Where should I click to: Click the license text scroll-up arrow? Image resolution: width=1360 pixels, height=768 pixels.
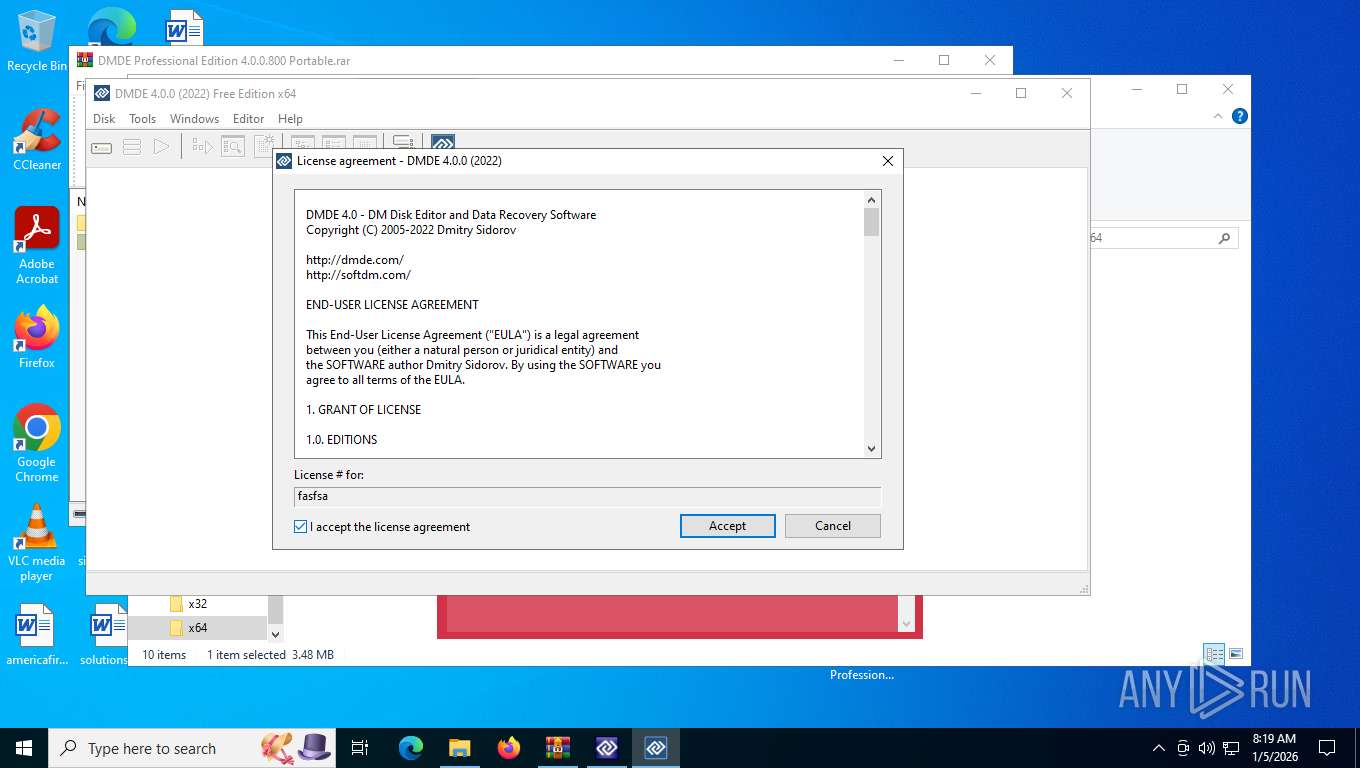[x=871, y=199]
